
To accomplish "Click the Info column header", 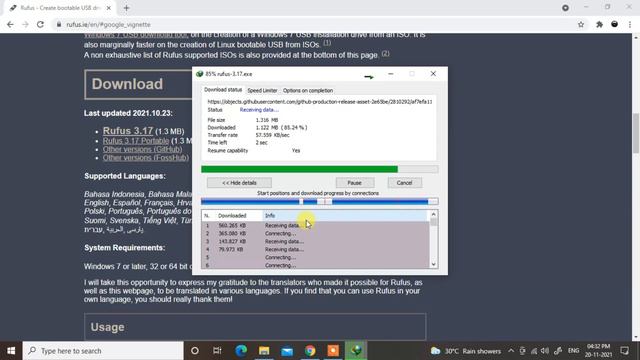I will (x=345, y=216).
